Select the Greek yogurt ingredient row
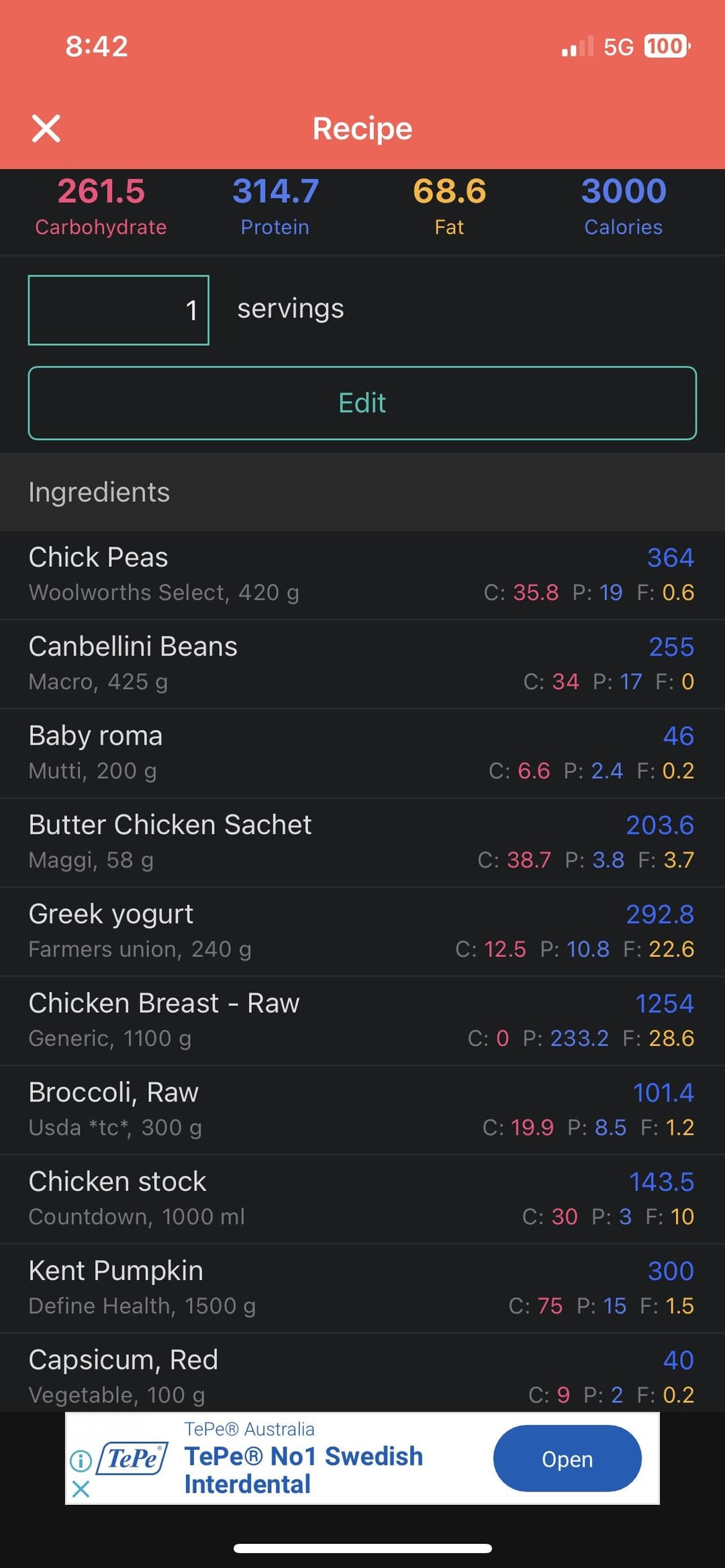Screen dimensions: 725x1568 362,932
